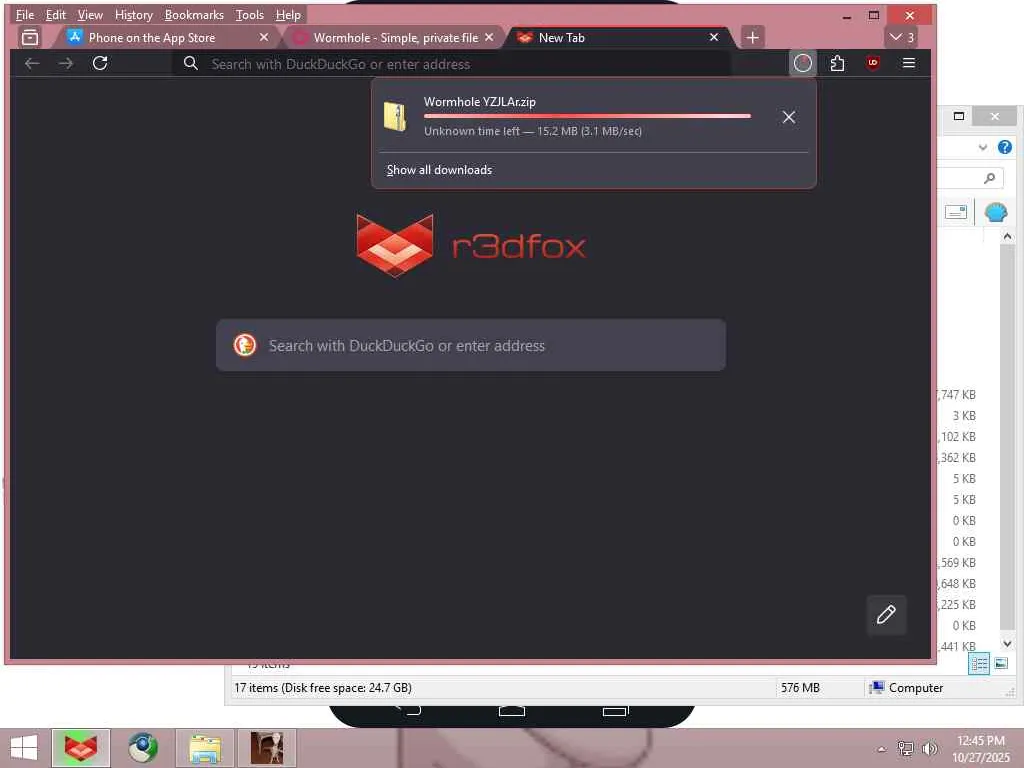Close the New Tab tab
Image resolution: width=1024 pixels, height=768 pixels.
(x=714, y=37)
